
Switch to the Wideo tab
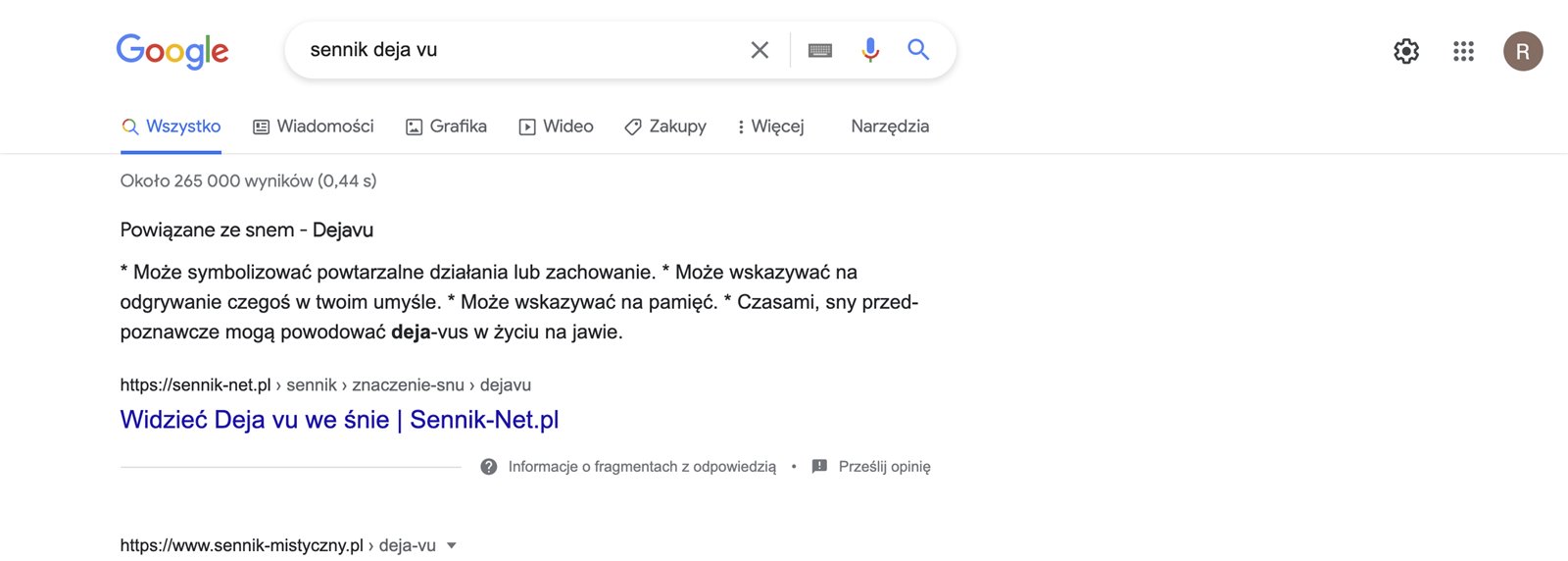pyautogui.click(x=557, y=127)
